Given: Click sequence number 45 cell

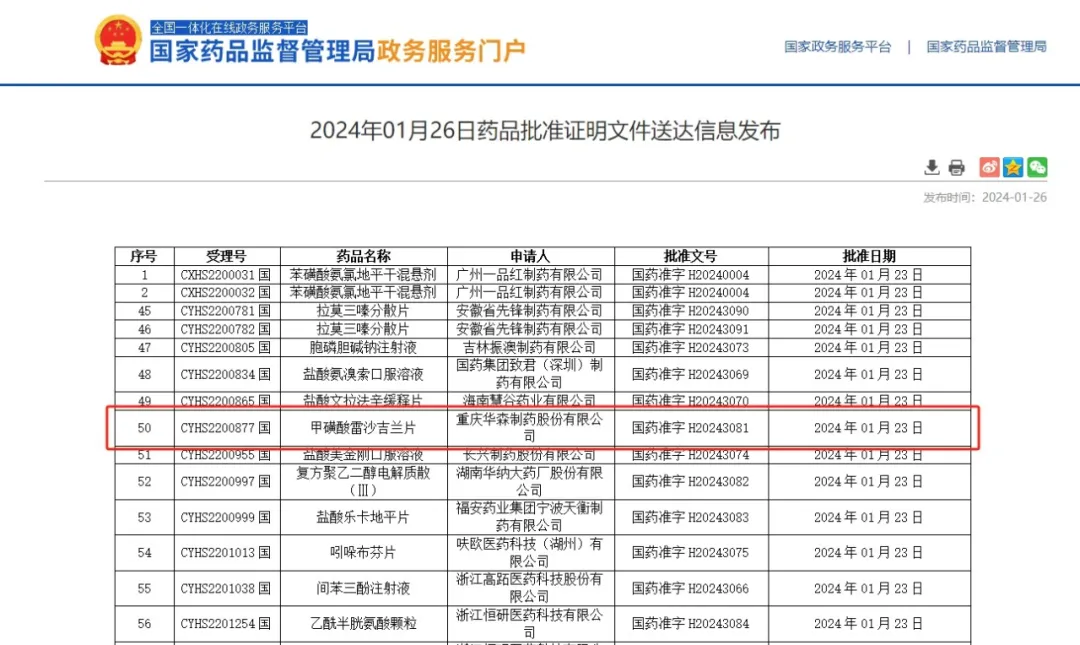Looking at the screenshot, I should point(145,311).
